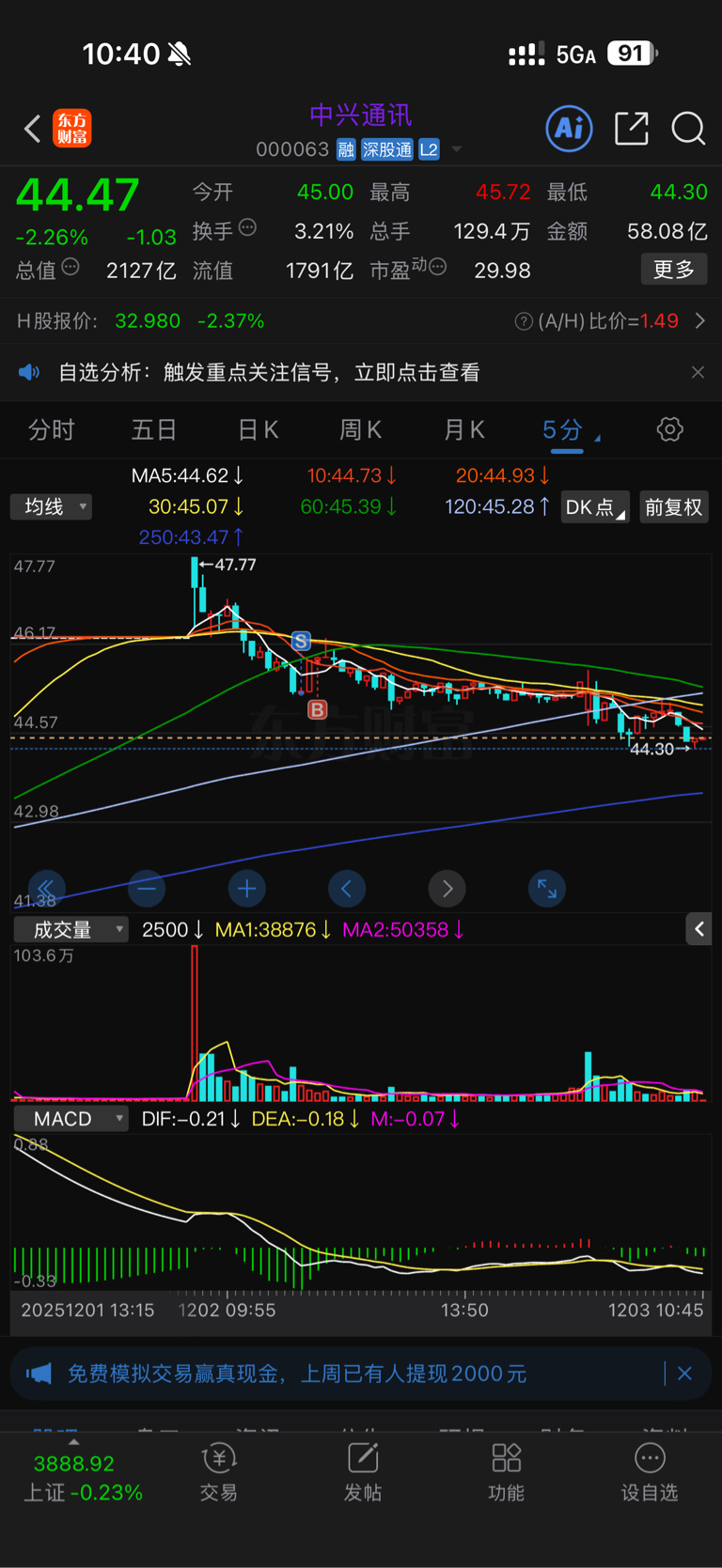Image resolution: width=722 pixels, height=1568 pixels.
Task: Tap the 深股通 badge
Action: (387, 149)
